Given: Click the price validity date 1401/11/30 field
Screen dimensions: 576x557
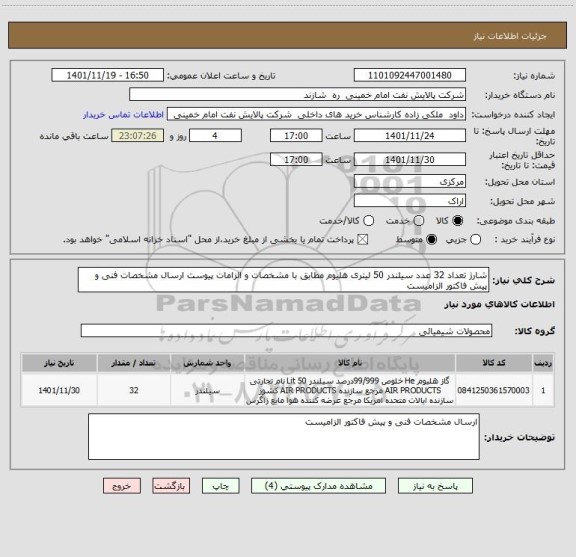Looking at the screenshot, I should point(410,159).
